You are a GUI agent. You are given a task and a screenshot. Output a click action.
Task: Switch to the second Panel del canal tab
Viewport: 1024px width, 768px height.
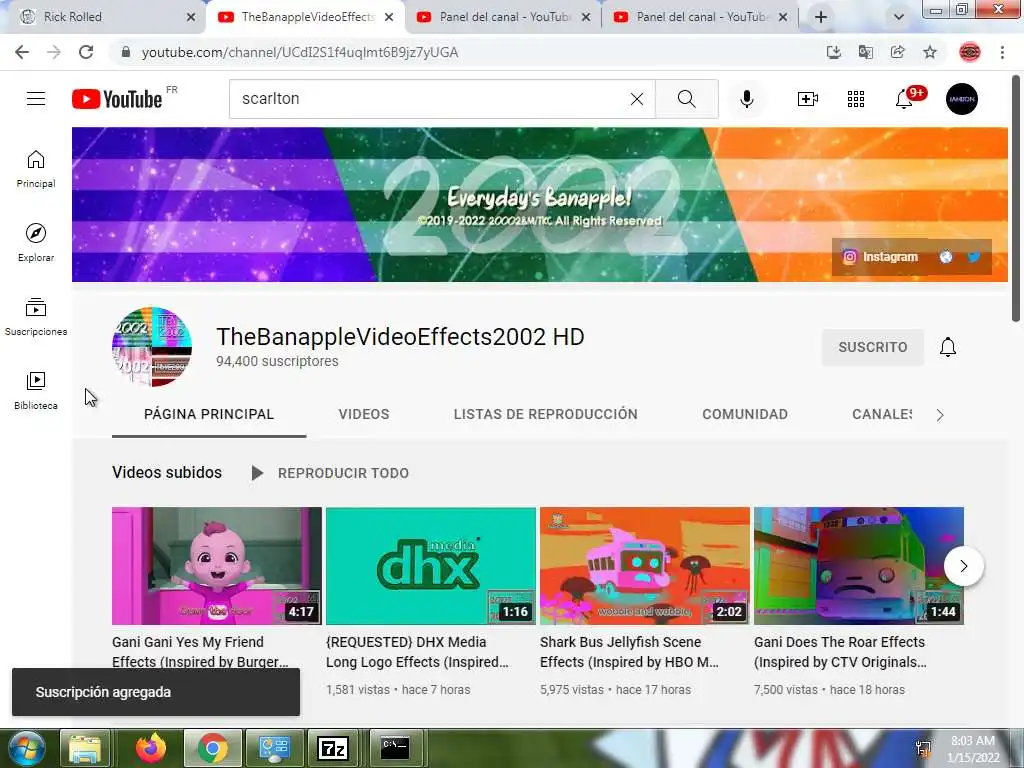point(700,17)
